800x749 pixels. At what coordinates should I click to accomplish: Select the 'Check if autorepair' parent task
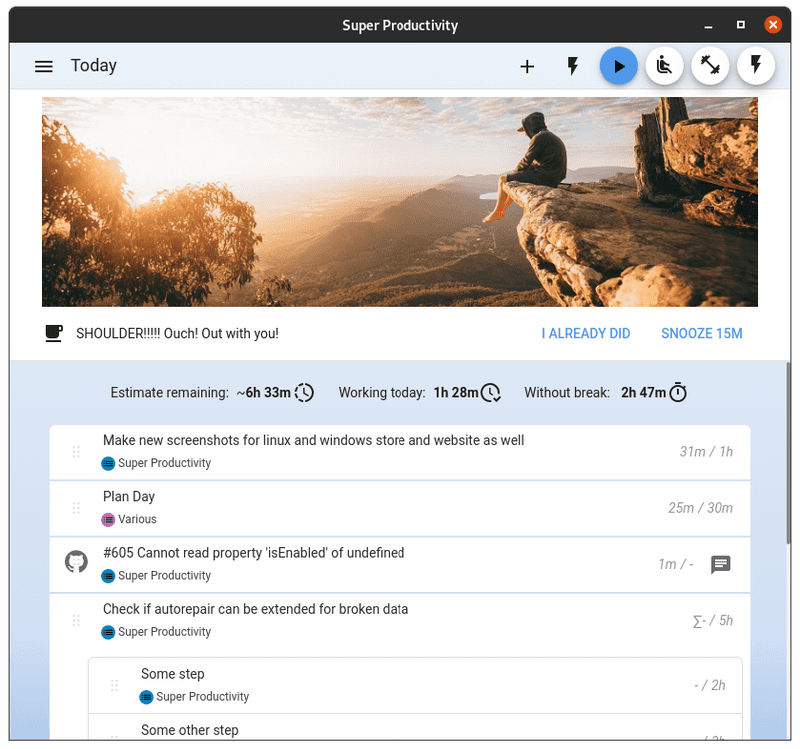click(255, 609)
